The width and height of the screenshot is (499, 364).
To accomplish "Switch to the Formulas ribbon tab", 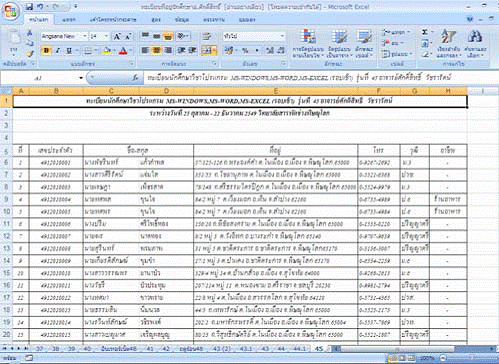I will 156,20.
